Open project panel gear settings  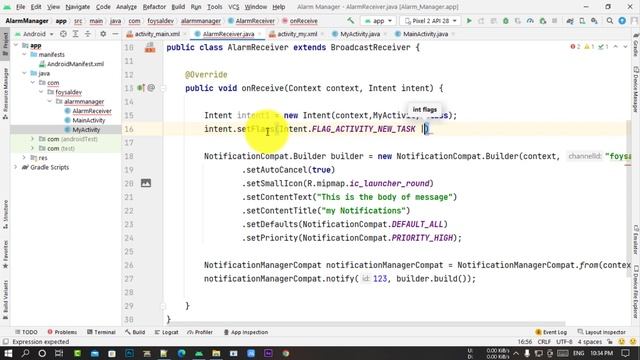click(x=103, y=34)
